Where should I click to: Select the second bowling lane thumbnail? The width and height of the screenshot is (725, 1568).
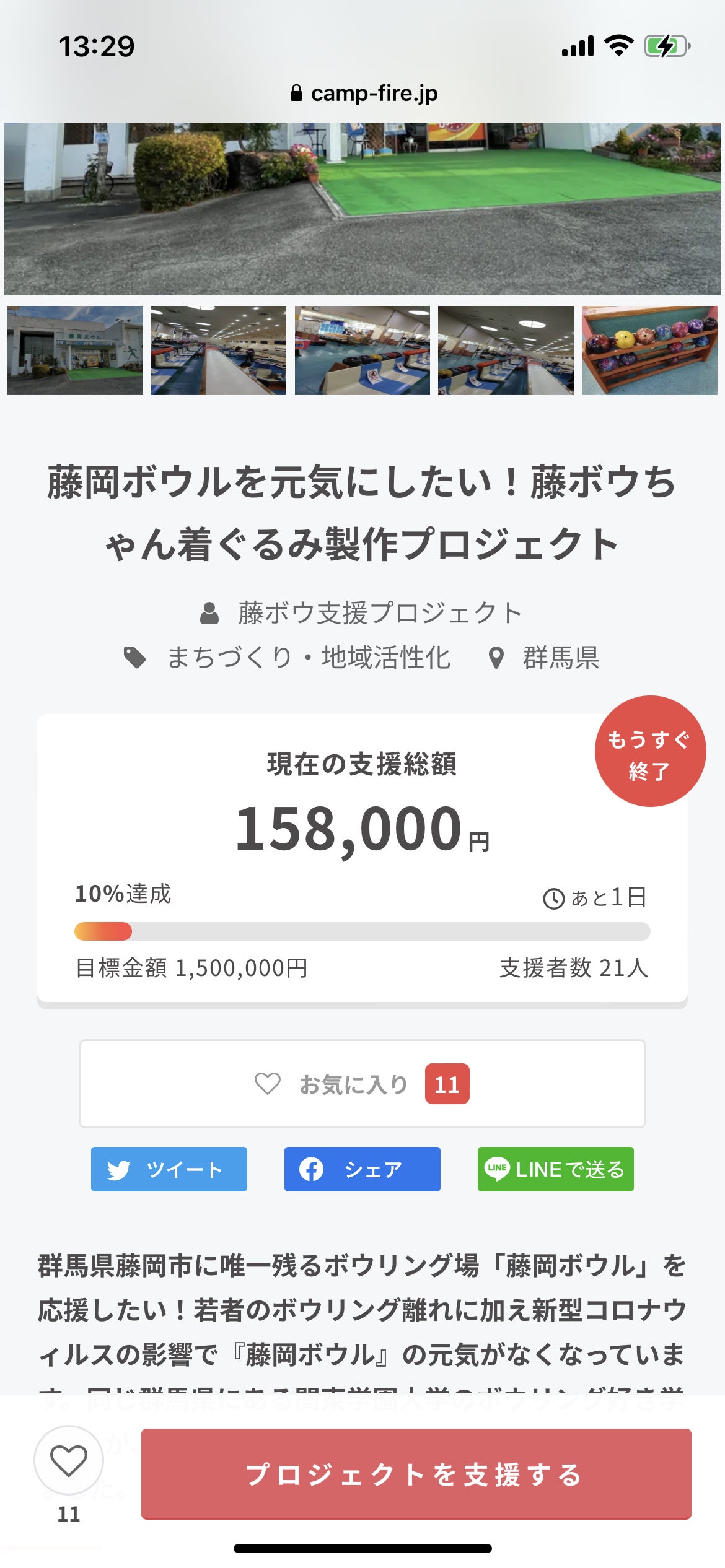pos(219,351)
